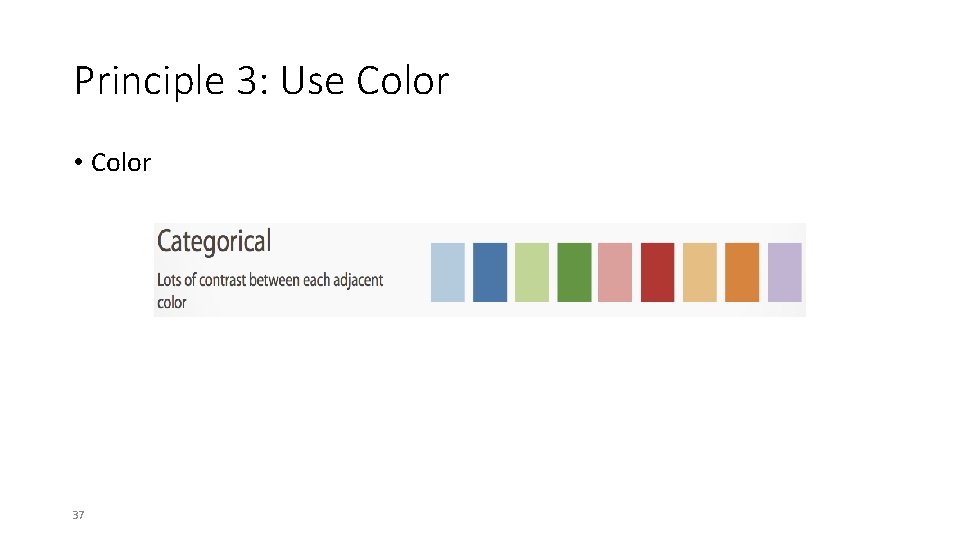Choose the bright orange swatch

(x=742, y=272)
